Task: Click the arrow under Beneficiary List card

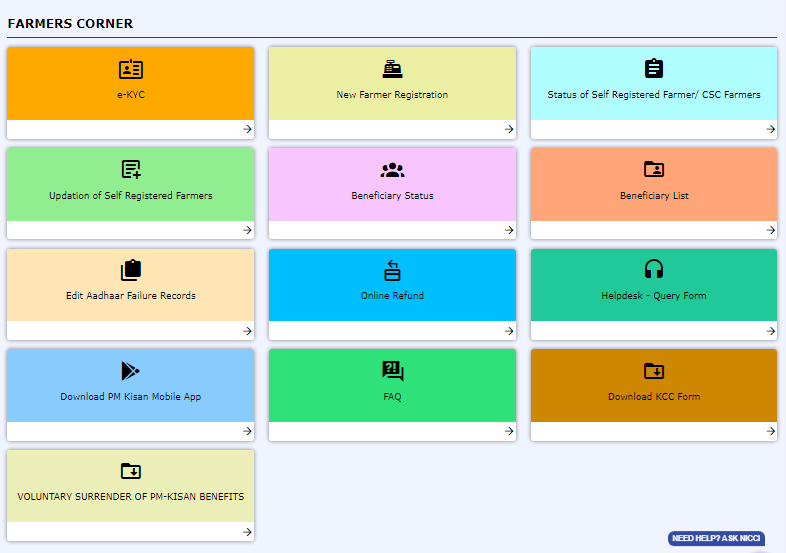Action: pos(771,230)
